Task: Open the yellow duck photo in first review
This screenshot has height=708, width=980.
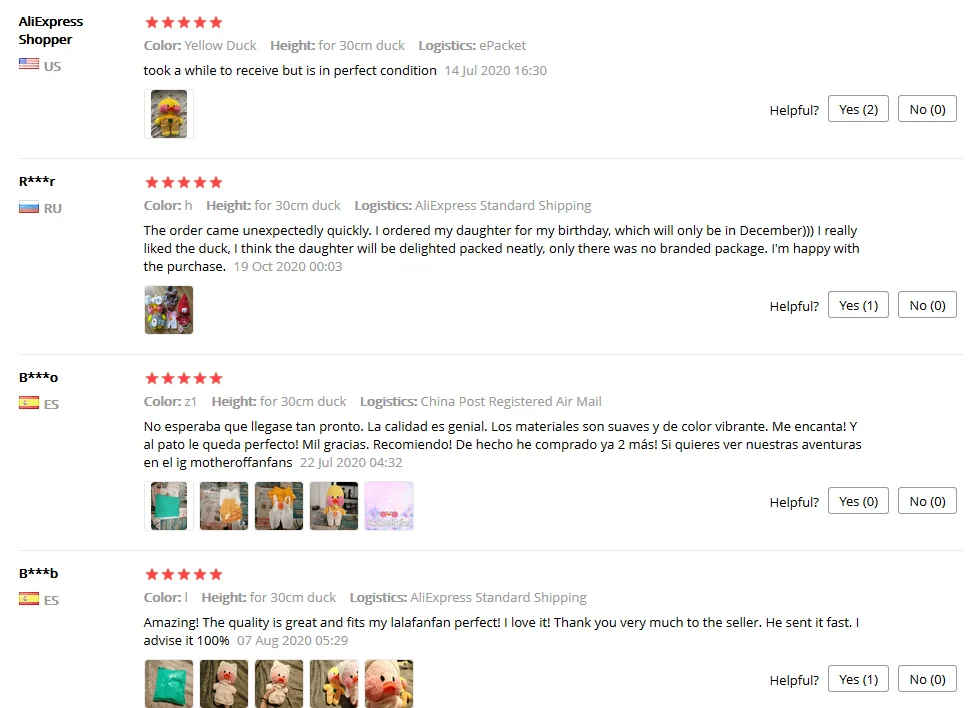Action: tap(169, 114)
